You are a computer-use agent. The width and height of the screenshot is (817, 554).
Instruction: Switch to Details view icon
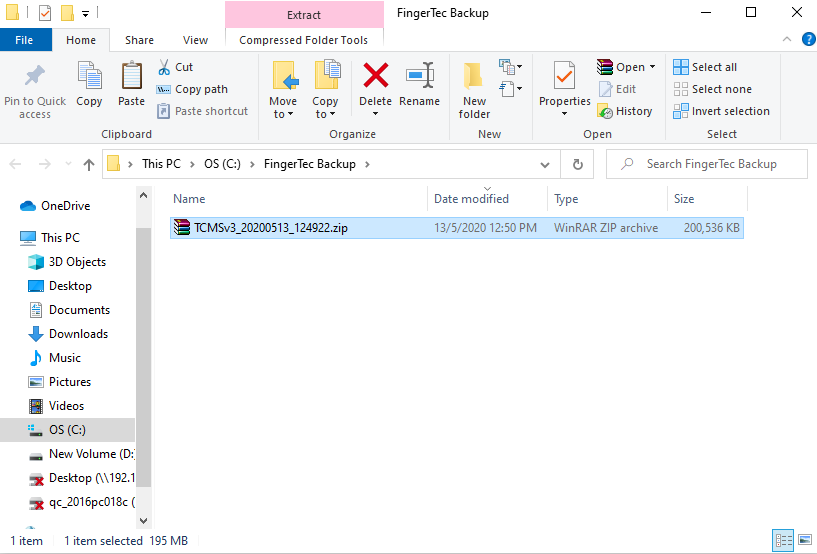pyautogui.click(x=783, y=540)
